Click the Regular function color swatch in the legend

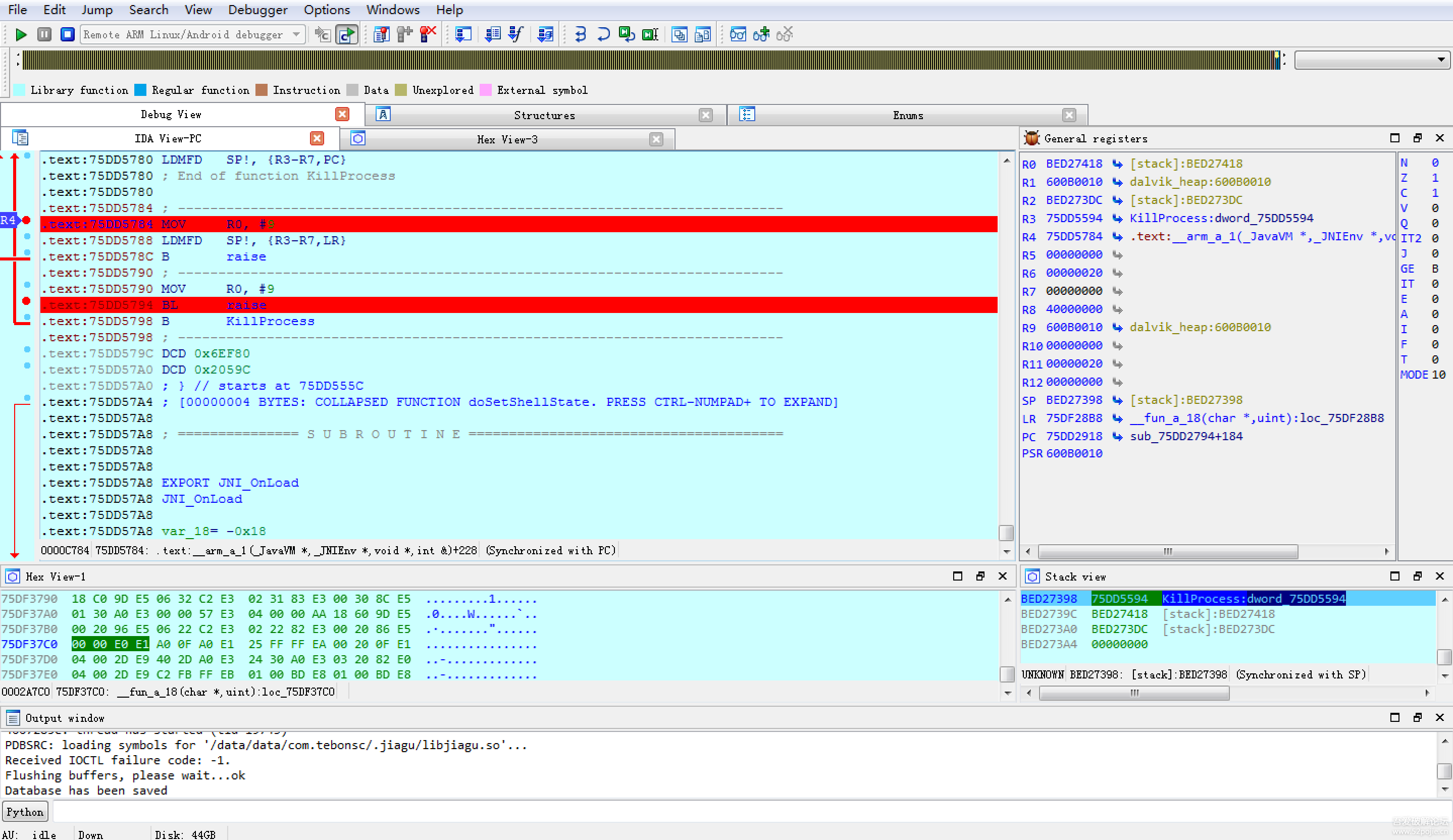(x=140, y=90)
